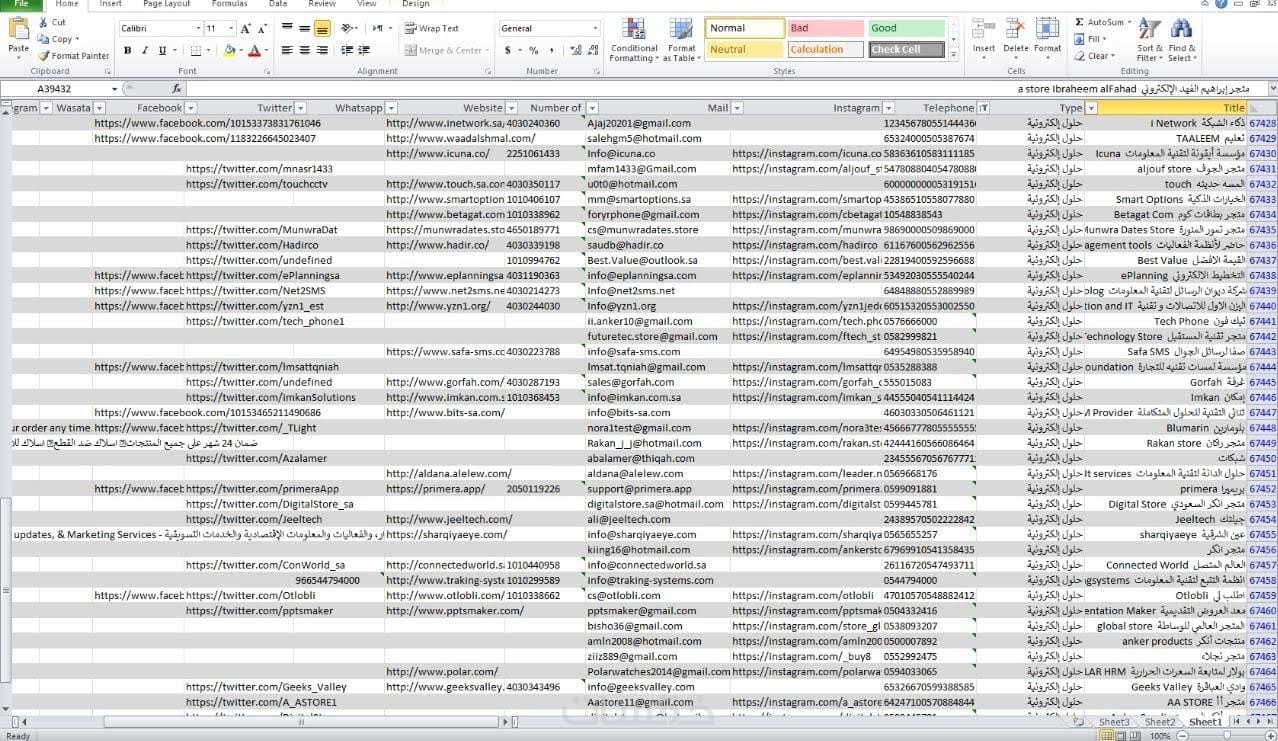Open Format as Table gallery
Image resolution: width=1278 pixels, height=741 pixels.
(x=681, y=40)
